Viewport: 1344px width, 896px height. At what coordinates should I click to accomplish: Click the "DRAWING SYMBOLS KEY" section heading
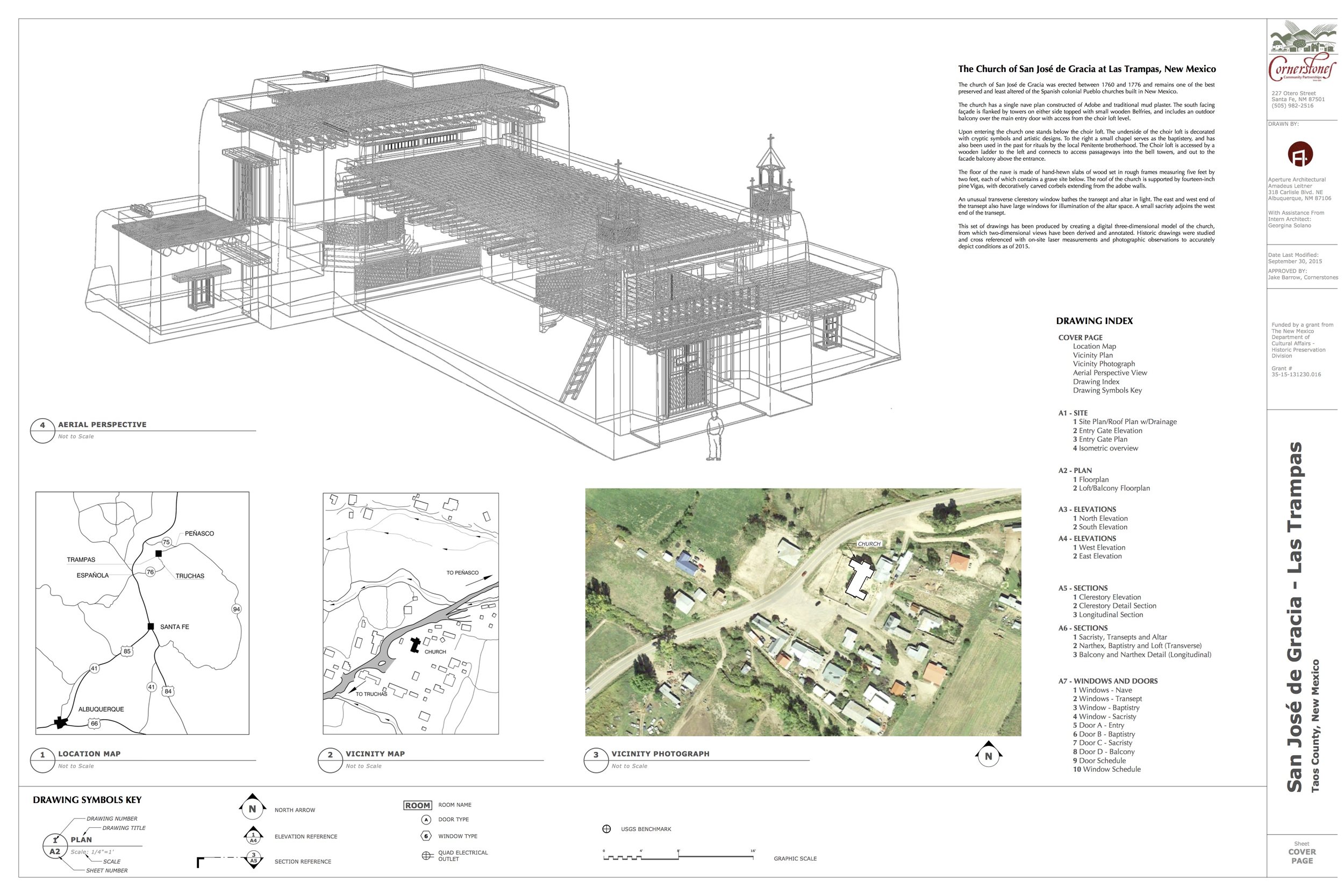[x=87, y=800]
